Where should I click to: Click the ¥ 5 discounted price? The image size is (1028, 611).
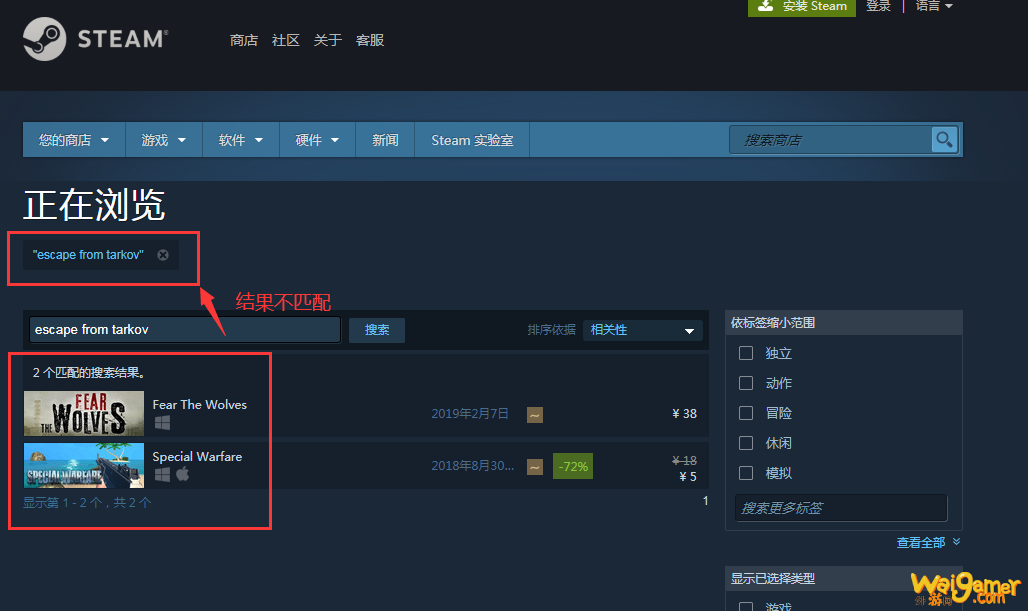point(688,477)
